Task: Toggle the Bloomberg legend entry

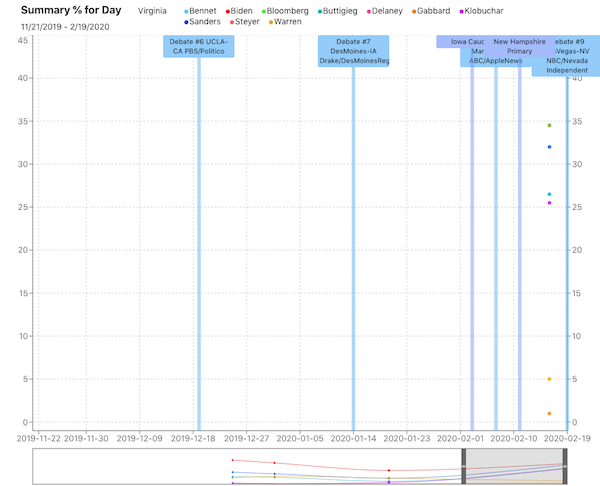Action: coord(285,11)
